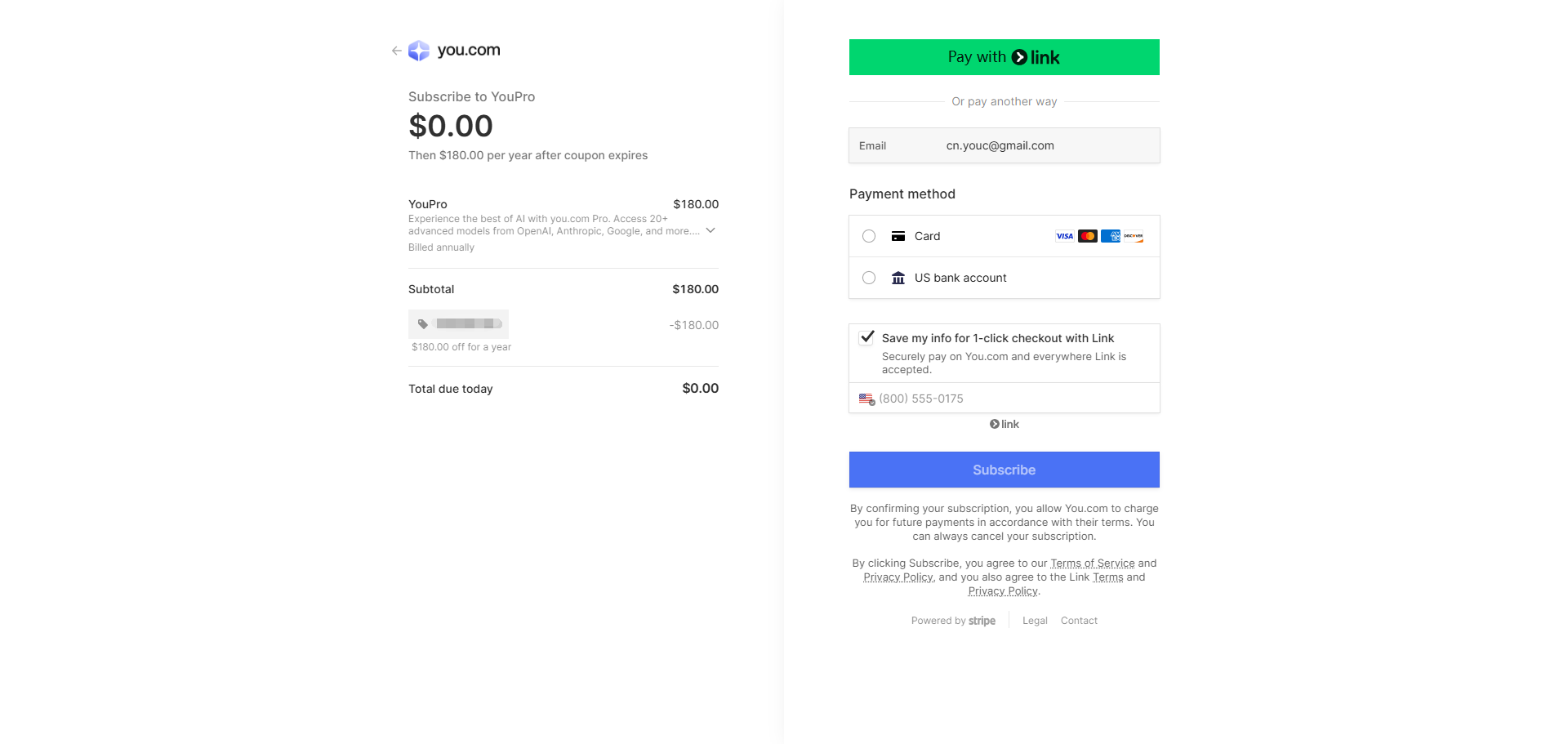The image size is (1568, 744).
Task: Click the Pay with link button
Action: click(x=1004, y=57)
